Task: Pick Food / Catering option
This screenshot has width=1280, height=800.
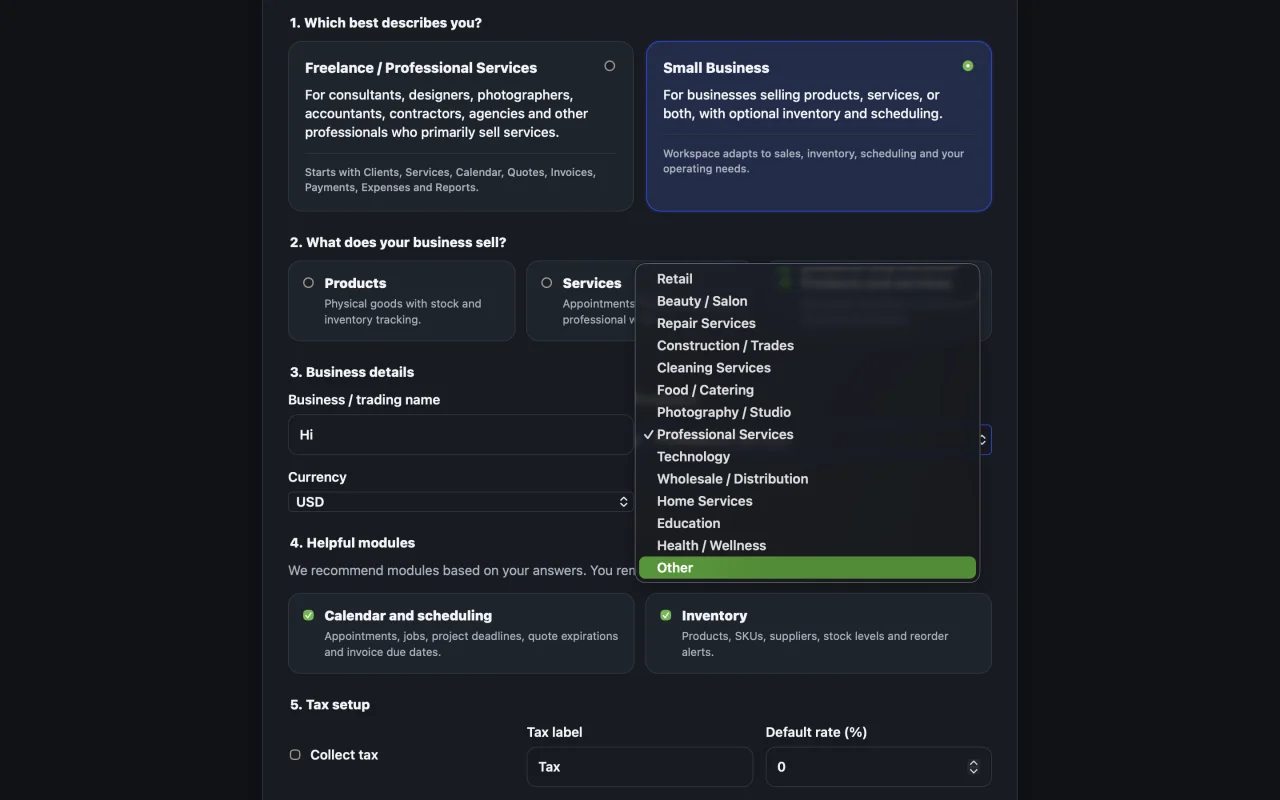Action: coord(807,390)
